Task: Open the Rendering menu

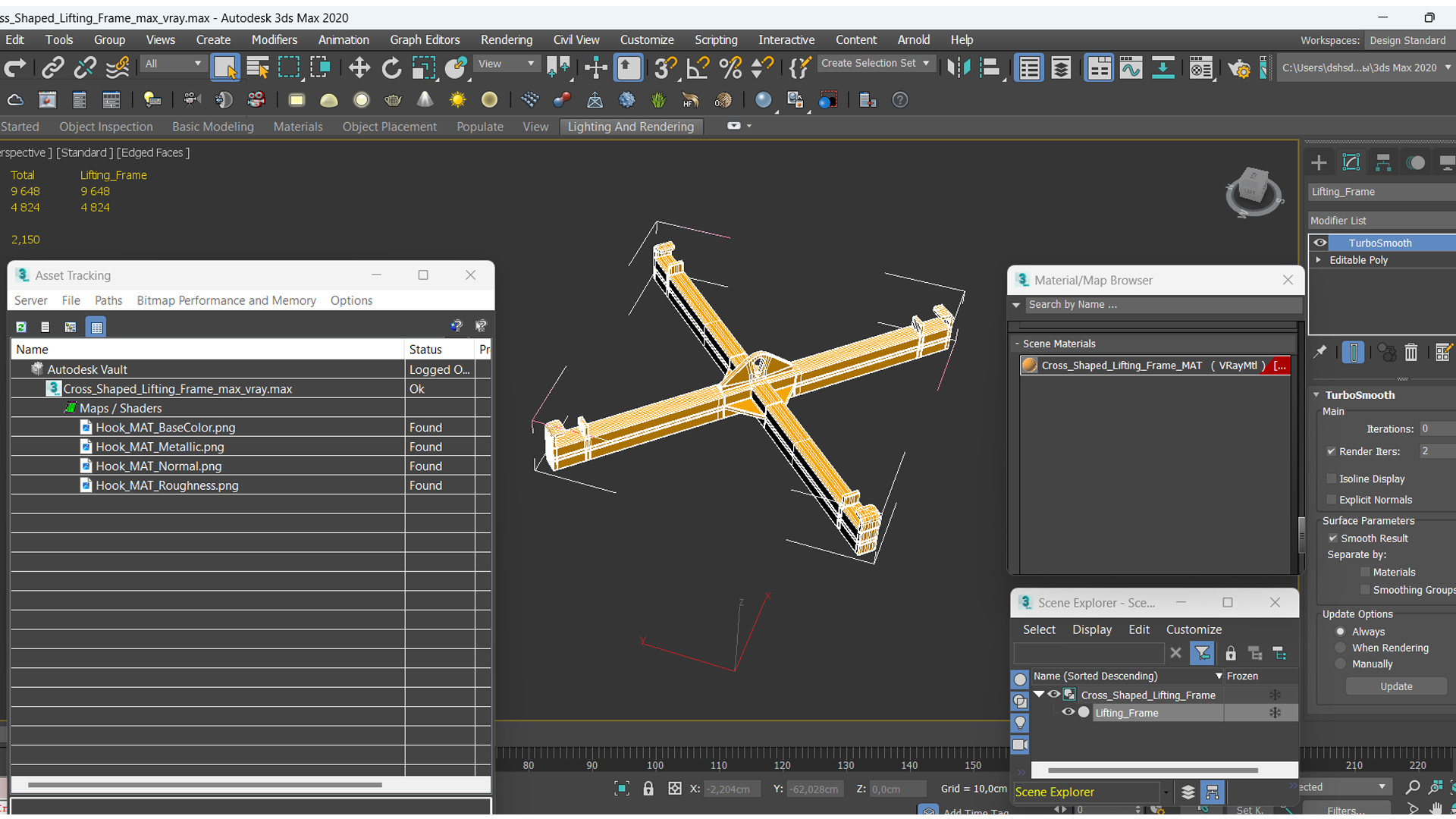Action: (506, 39)
